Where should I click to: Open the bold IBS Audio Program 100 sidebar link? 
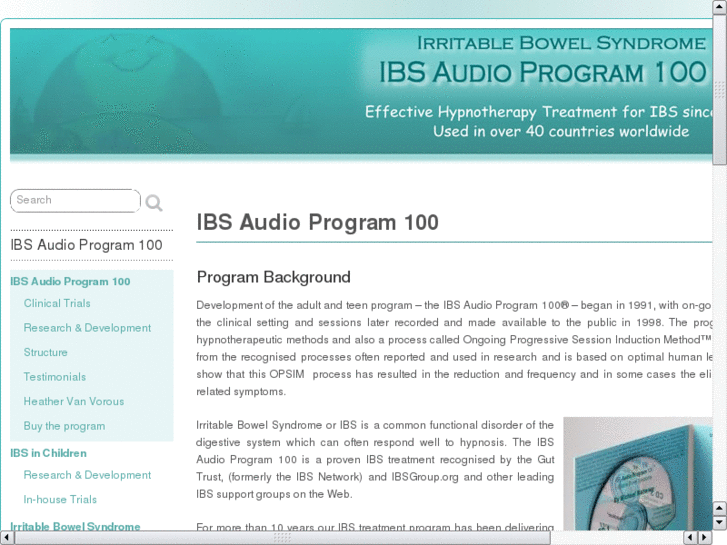(x=70, y=282)
